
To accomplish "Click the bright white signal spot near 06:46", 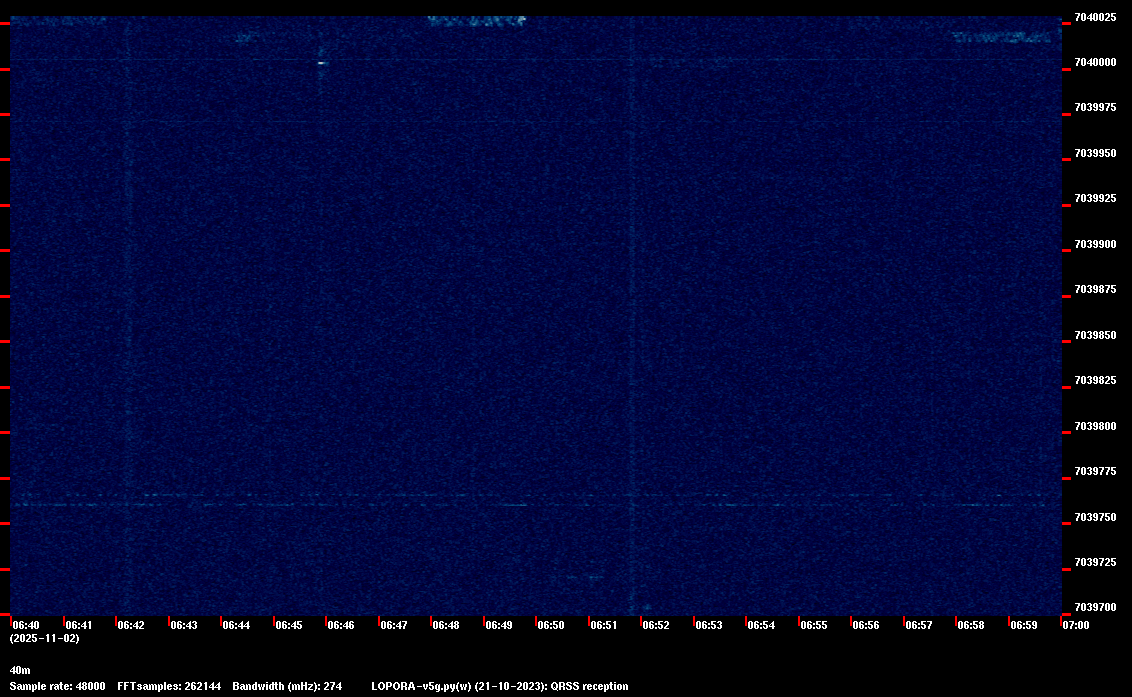I will tap(322, 63).
